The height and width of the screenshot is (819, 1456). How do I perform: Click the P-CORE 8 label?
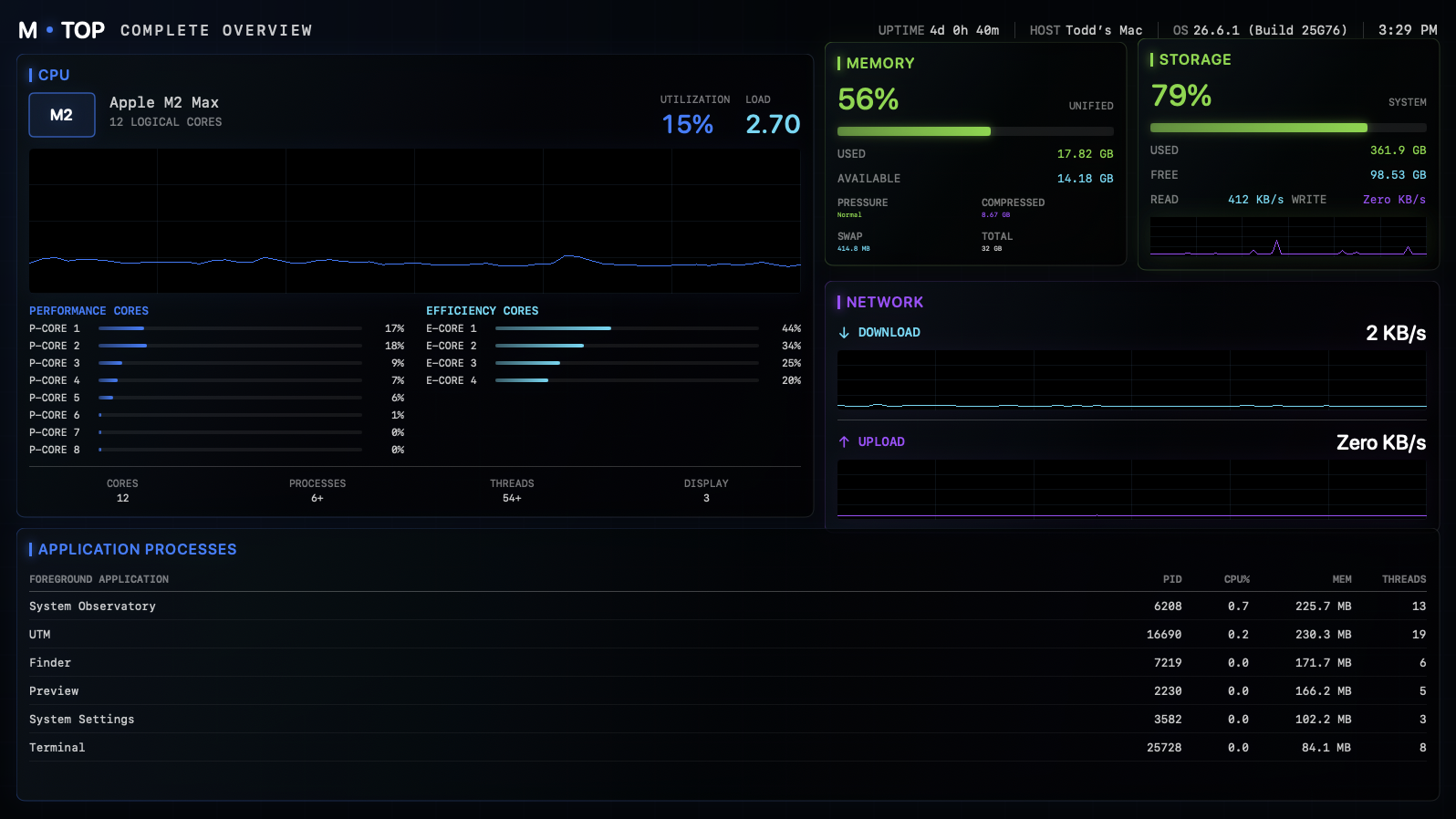pos(55,450)
